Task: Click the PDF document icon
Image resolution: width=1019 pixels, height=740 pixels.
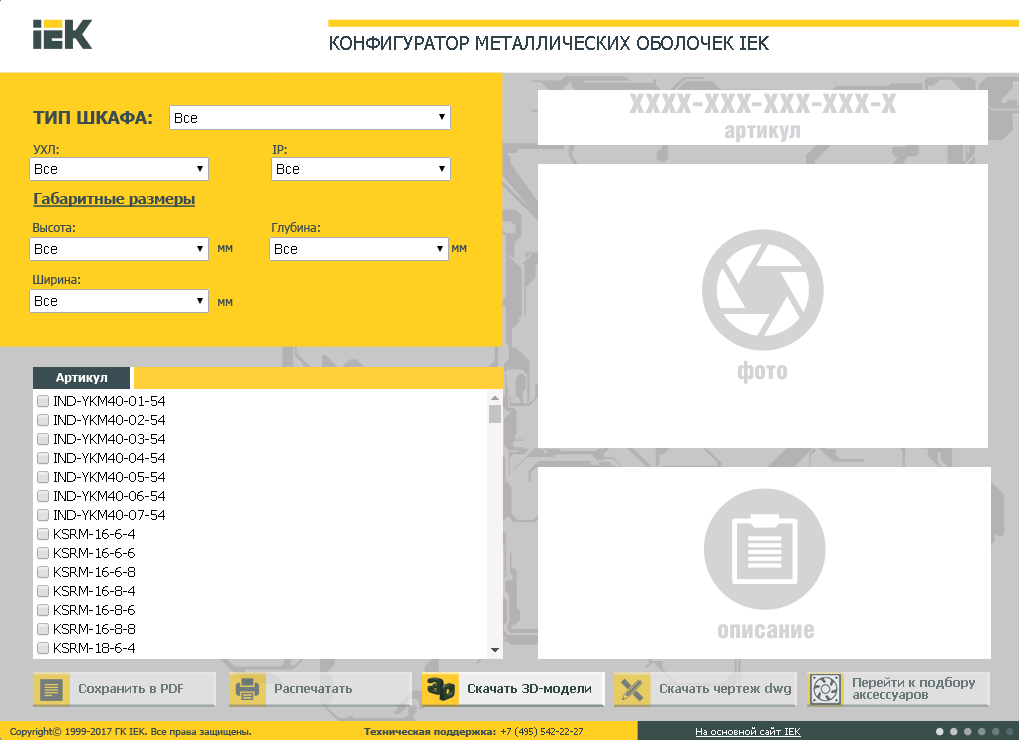Action: point(51,689)
